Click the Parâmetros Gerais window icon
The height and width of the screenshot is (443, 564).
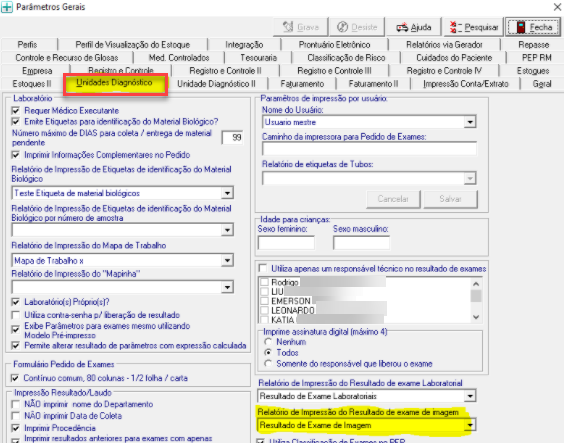tap(7, 7)
